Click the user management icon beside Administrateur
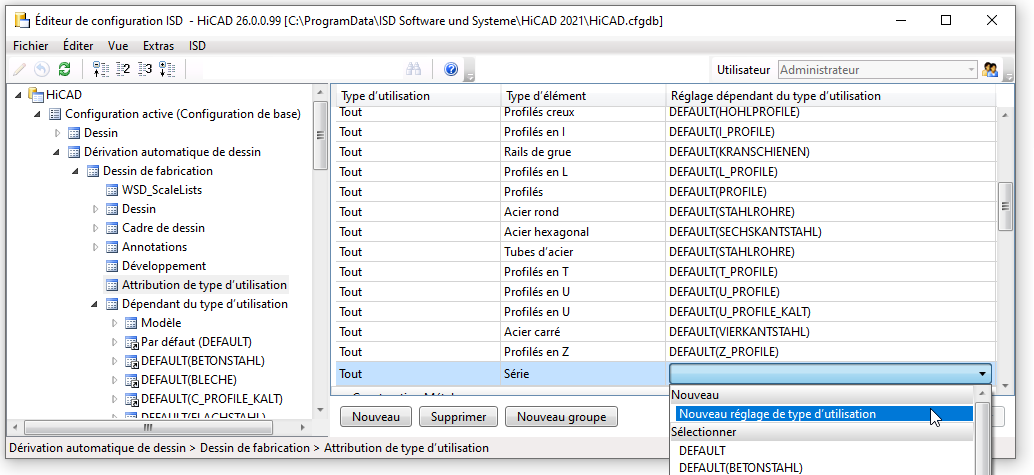This screenshot has height=475, width=1034. (991, 70)
